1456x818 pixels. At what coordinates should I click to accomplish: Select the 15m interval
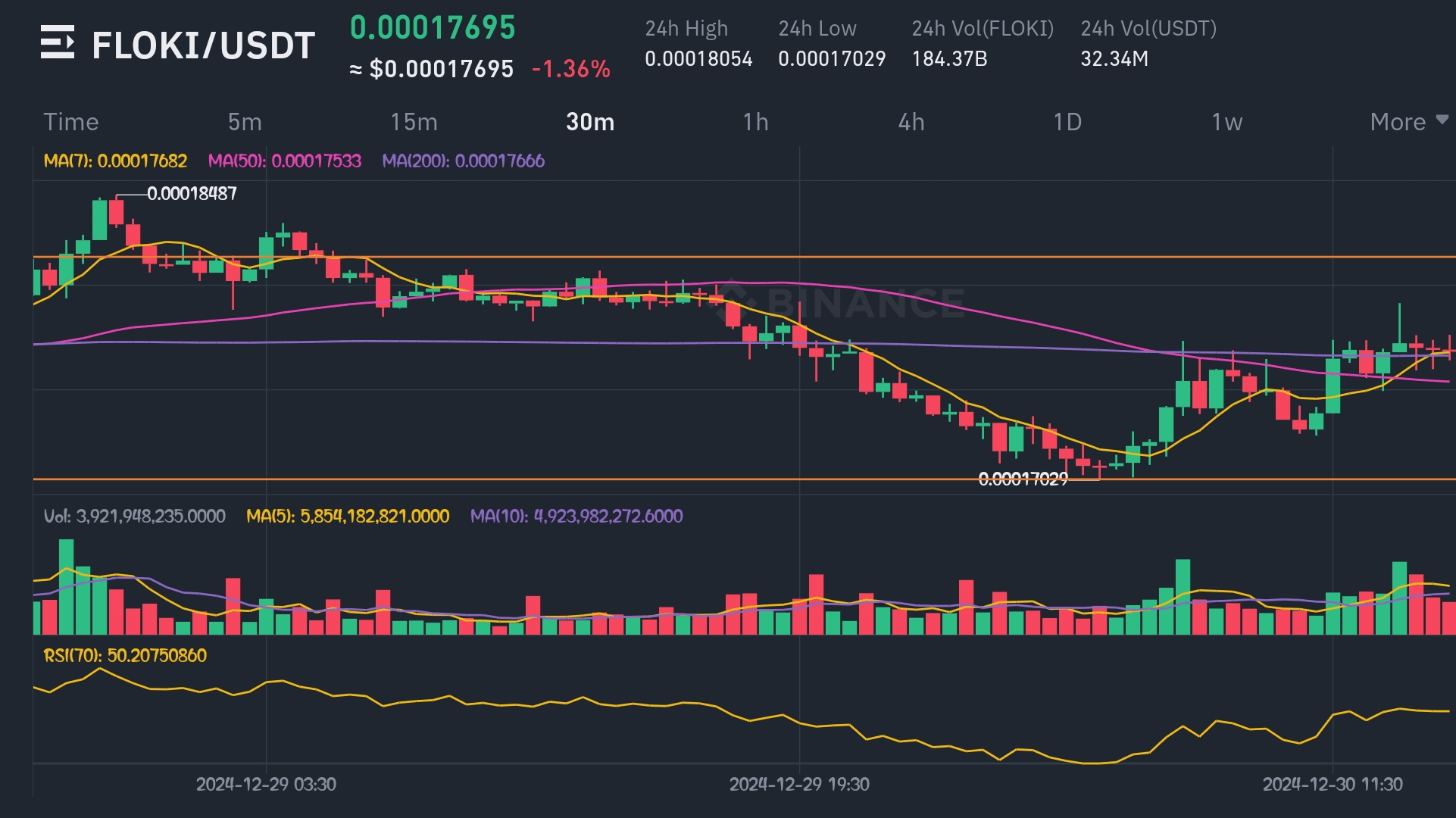click(x=414, y=122)
